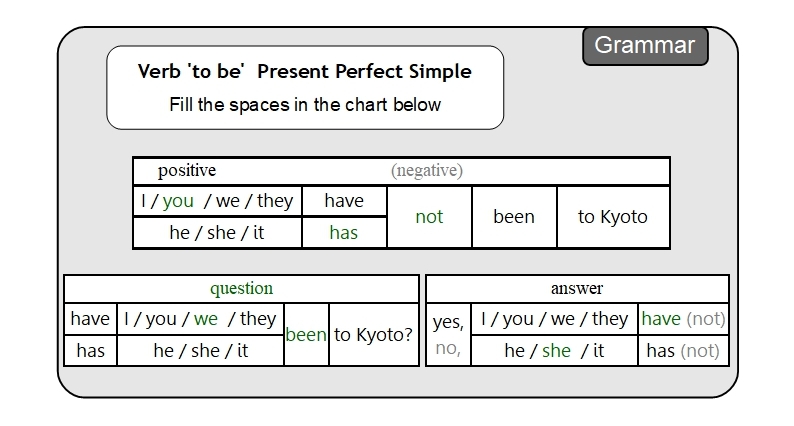Image resolution: width=794 pixels, height=426 pixels.
Task: Select the 'positive' header cell
Action: point(187,171)
